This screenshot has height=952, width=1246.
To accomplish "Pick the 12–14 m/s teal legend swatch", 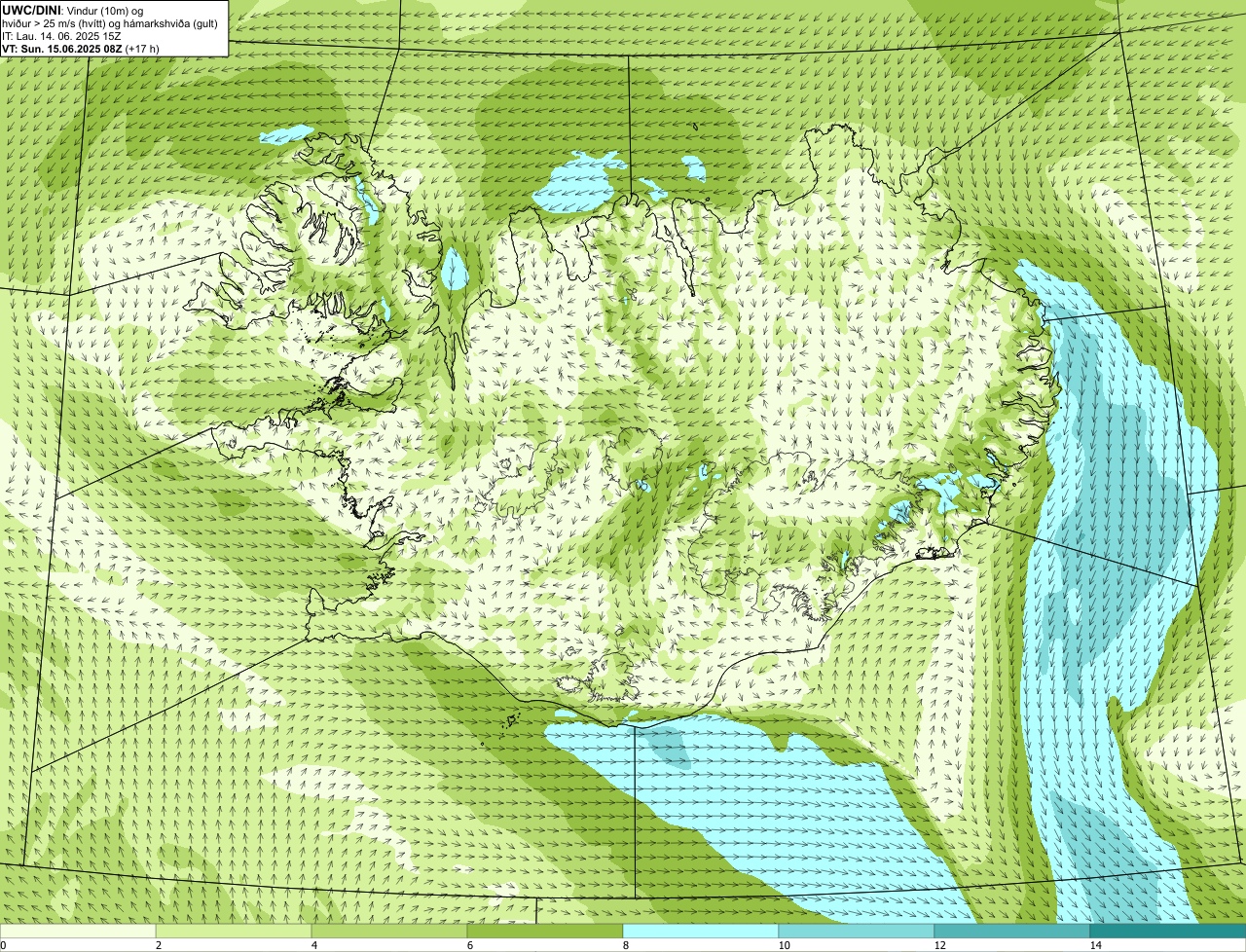I will [1012, 931].
